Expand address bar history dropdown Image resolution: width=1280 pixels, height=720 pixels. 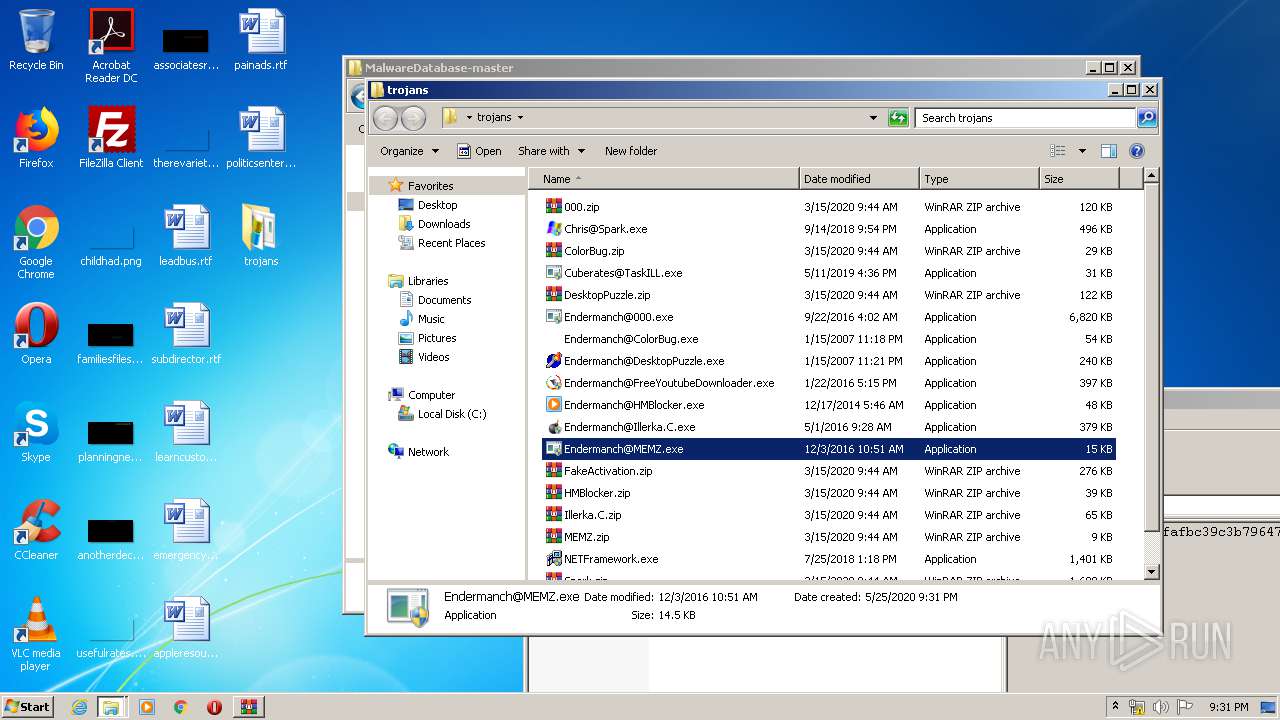coord(873,118)
